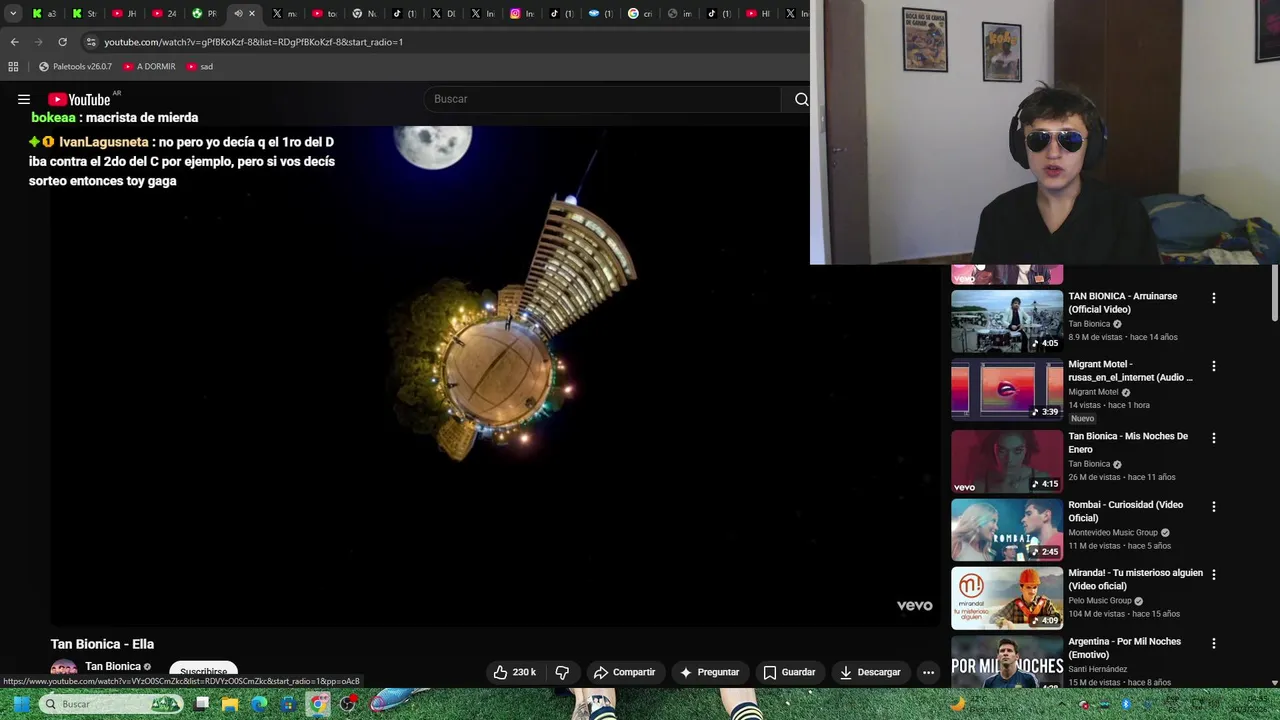Switch to the Instagram tab
Image resolution: width=1280 pixels, height=720 pixels.
(523, 13)
